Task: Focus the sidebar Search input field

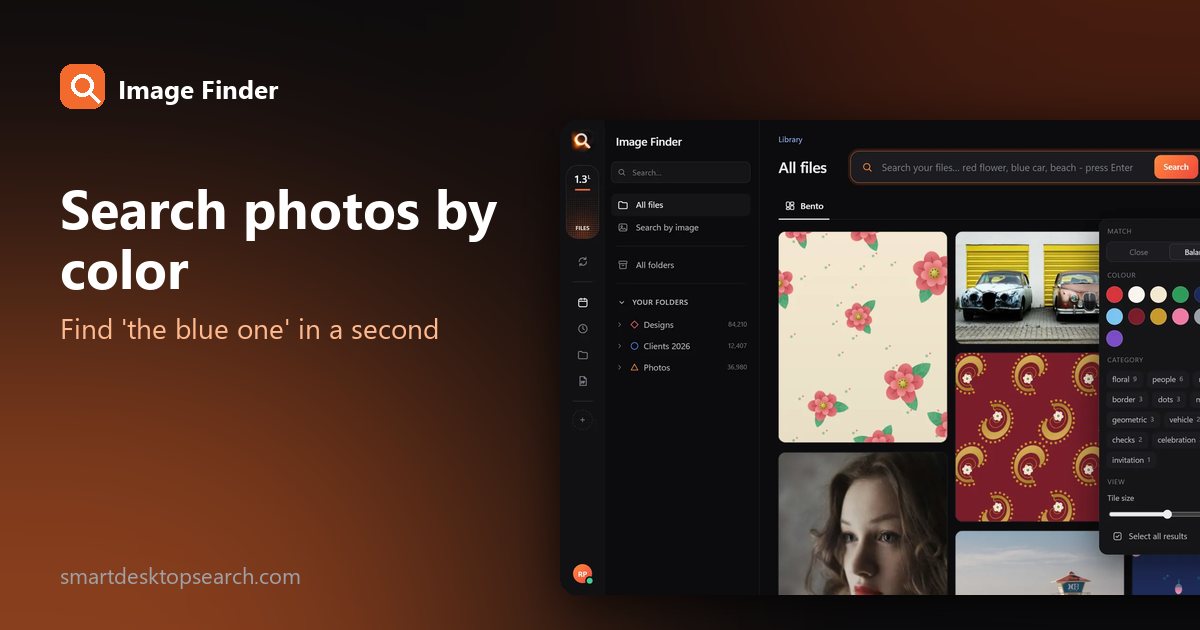Action: (x=680, y=173)
